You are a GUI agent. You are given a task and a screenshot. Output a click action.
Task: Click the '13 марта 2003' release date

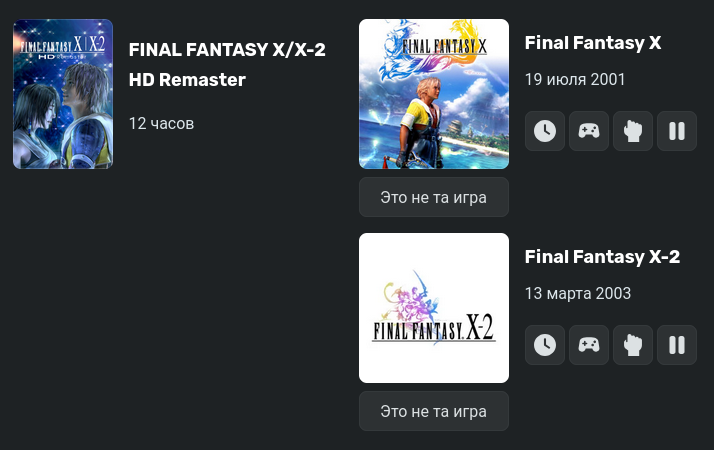coord(577,293)
